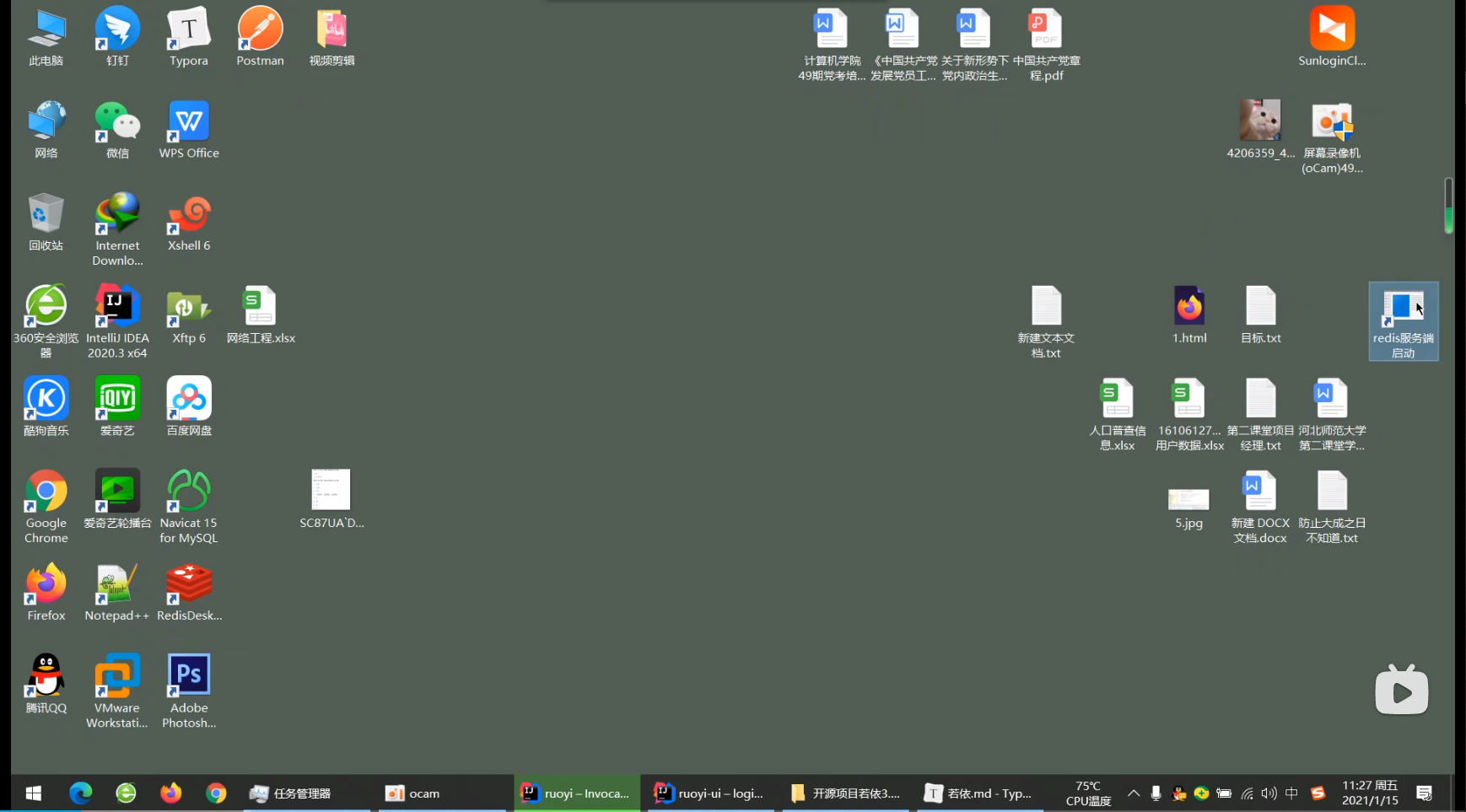Image resolution: width=1466 pixels, height=812 pixels.
Task: Select the SC87UA file thumbnail
Action: [x=331, y=500]
